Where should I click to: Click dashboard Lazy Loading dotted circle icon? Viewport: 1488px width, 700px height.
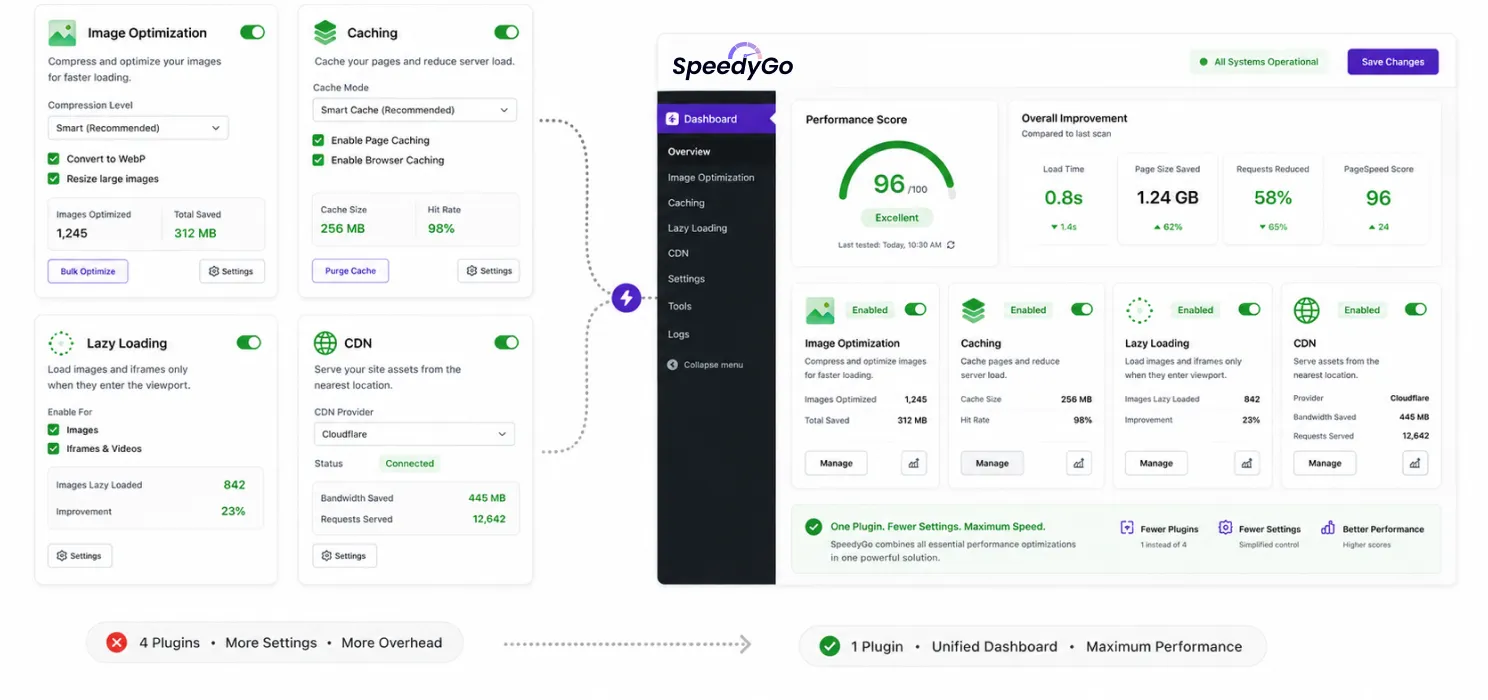pos(1139,311)
